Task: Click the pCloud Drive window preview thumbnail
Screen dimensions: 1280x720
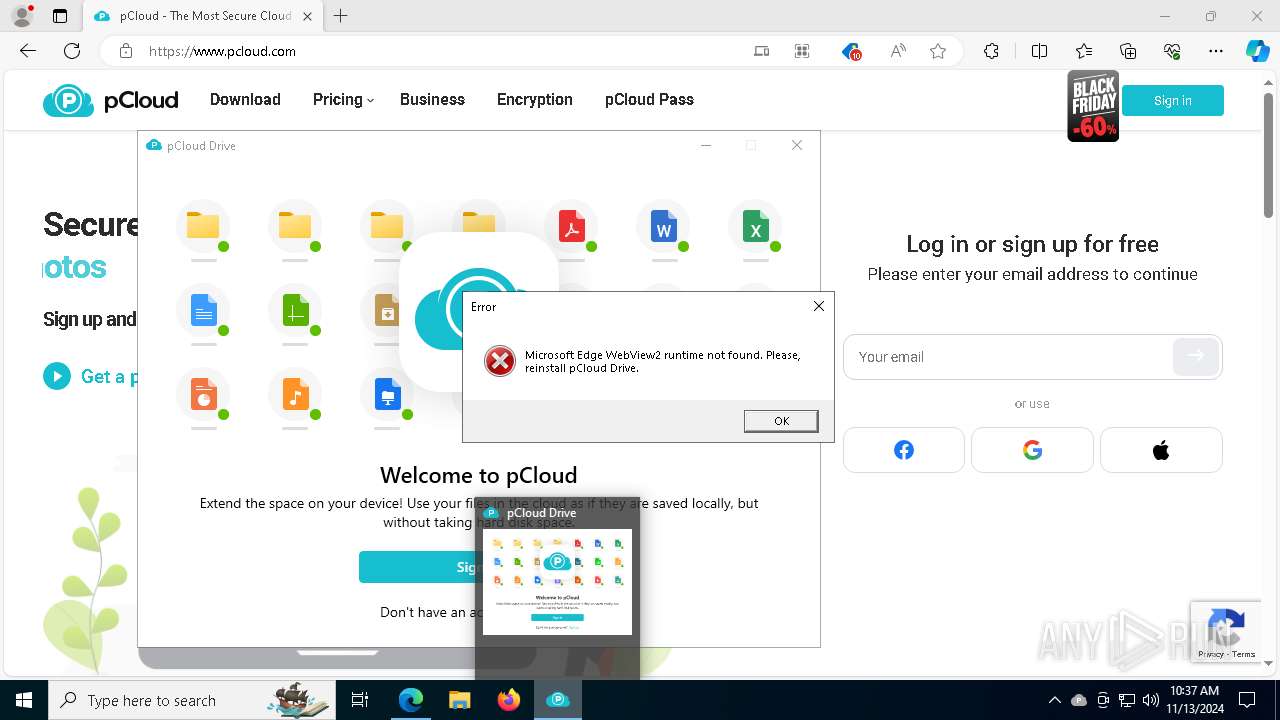Action: 557,582
